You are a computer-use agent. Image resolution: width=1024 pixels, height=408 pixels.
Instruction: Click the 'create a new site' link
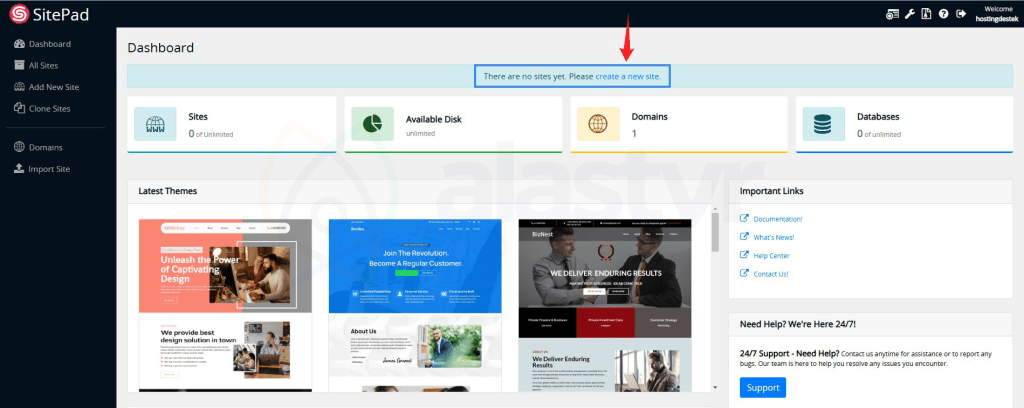point(627,76)
